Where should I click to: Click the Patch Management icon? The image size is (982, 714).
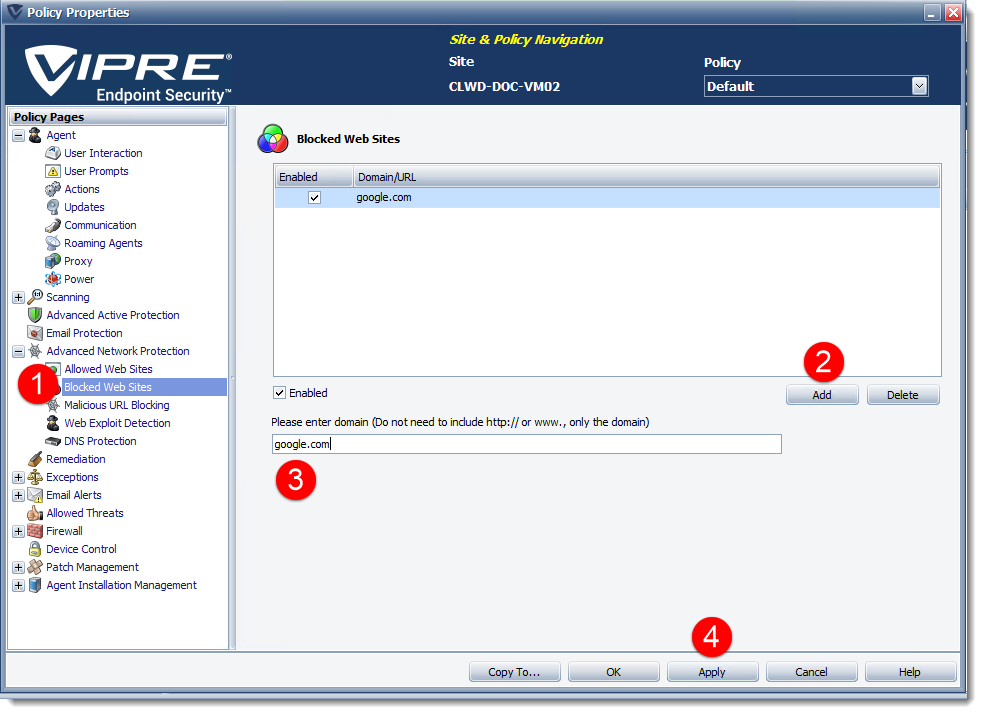tap(35, 567)
